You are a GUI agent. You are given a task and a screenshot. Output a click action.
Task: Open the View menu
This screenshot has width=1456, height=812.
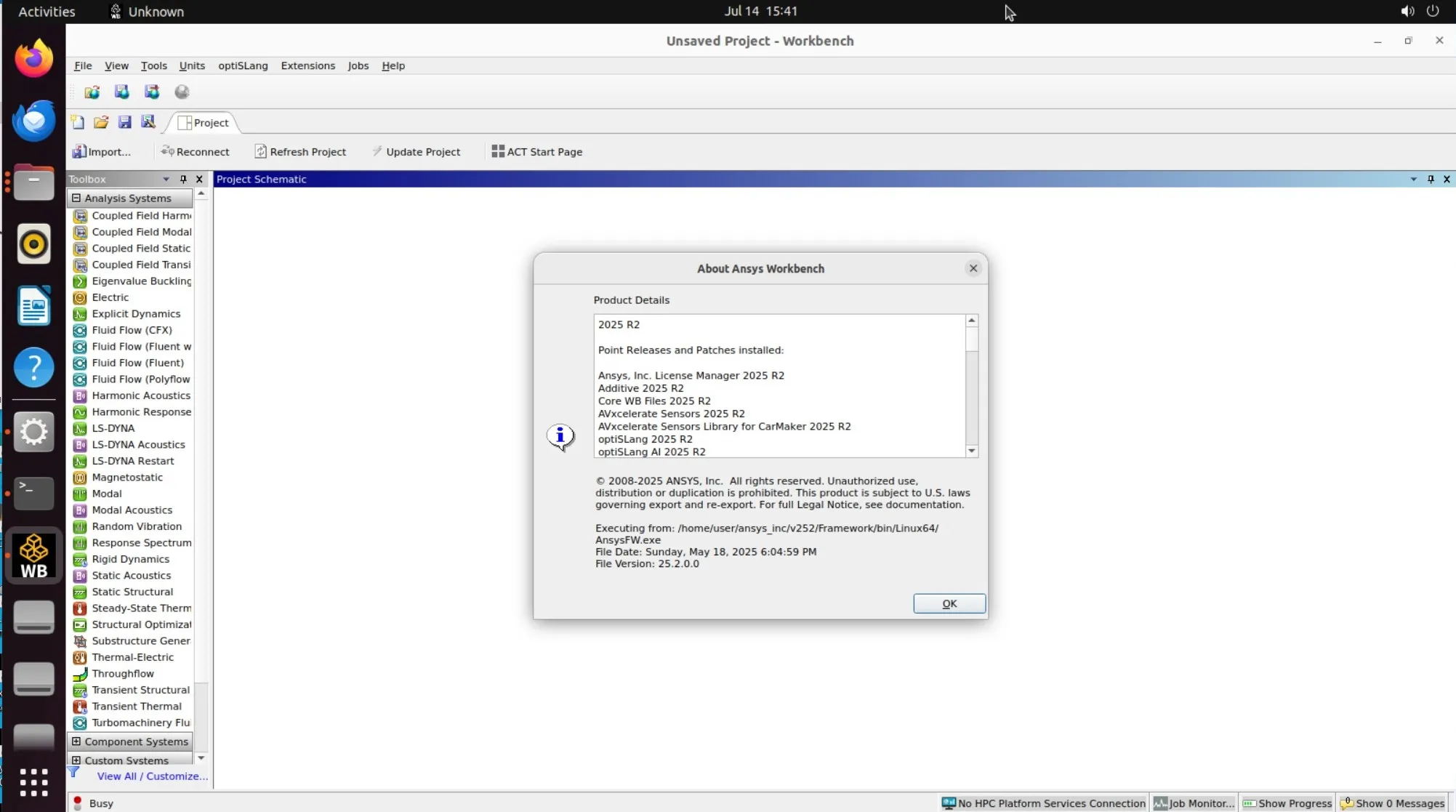pos(116,65)
